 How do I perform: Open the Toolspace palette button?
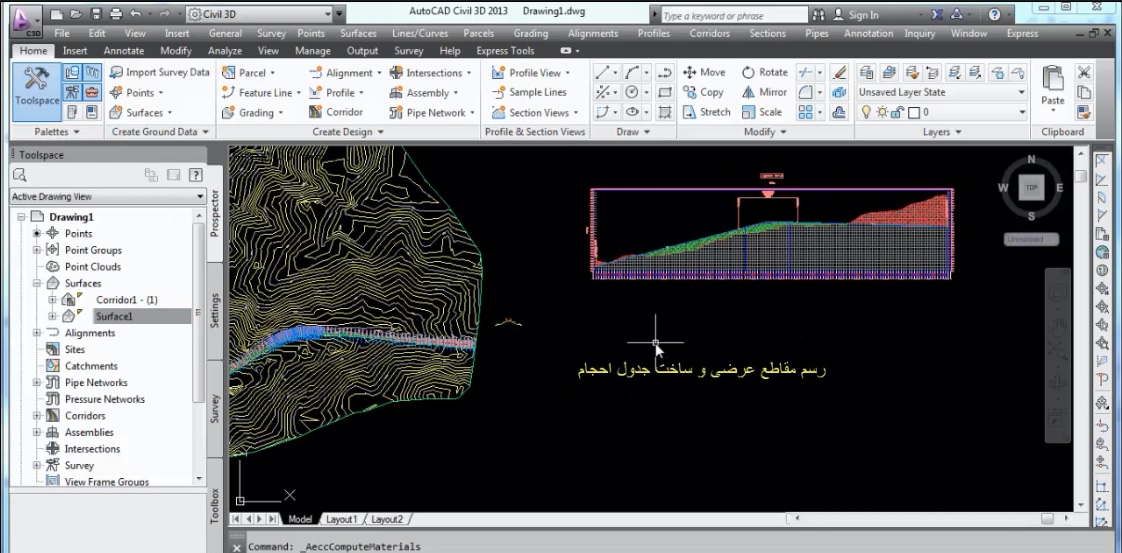[36, 92]
